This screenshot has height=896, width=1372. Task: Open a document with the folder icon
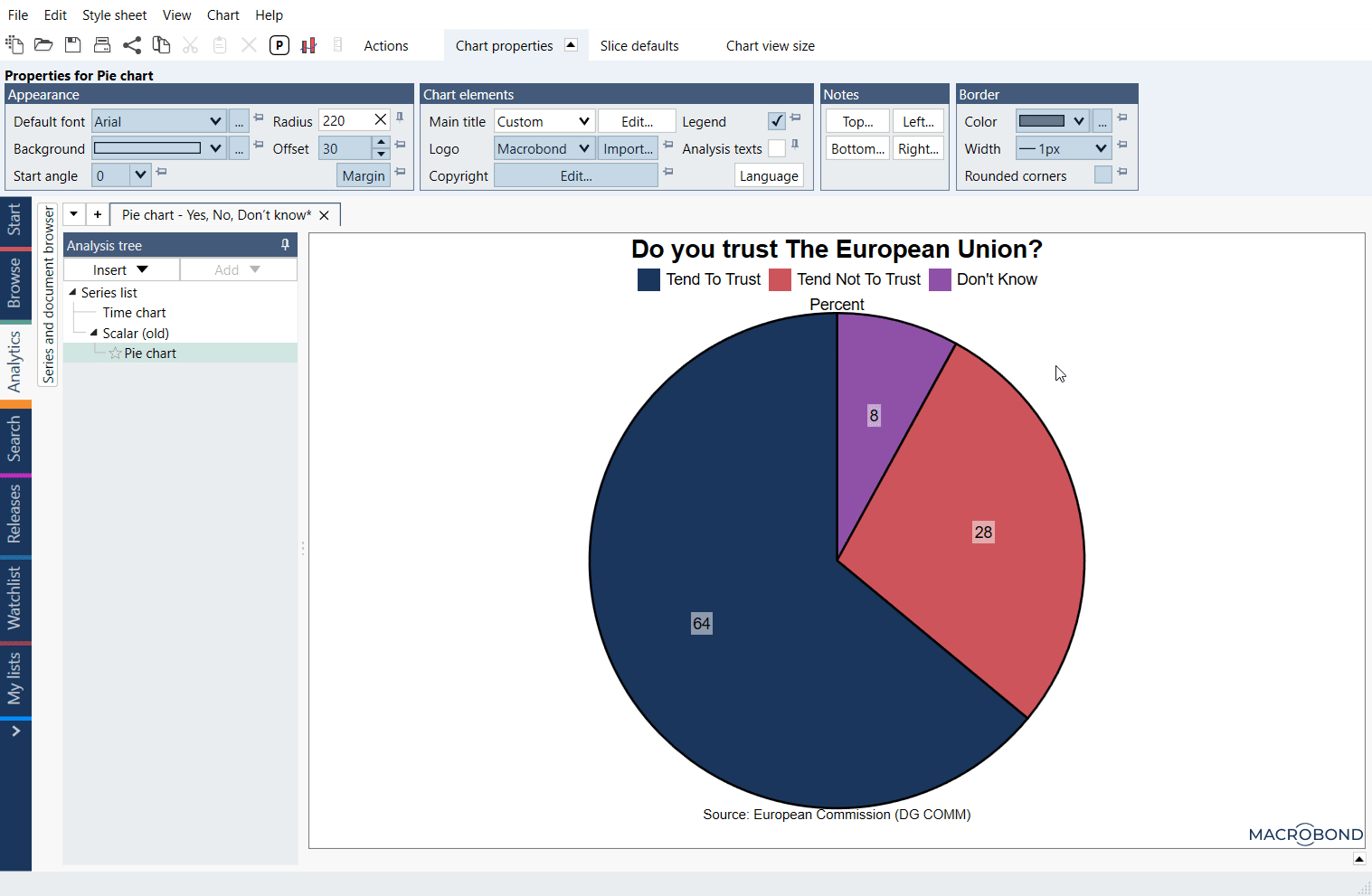pos(43,43)
